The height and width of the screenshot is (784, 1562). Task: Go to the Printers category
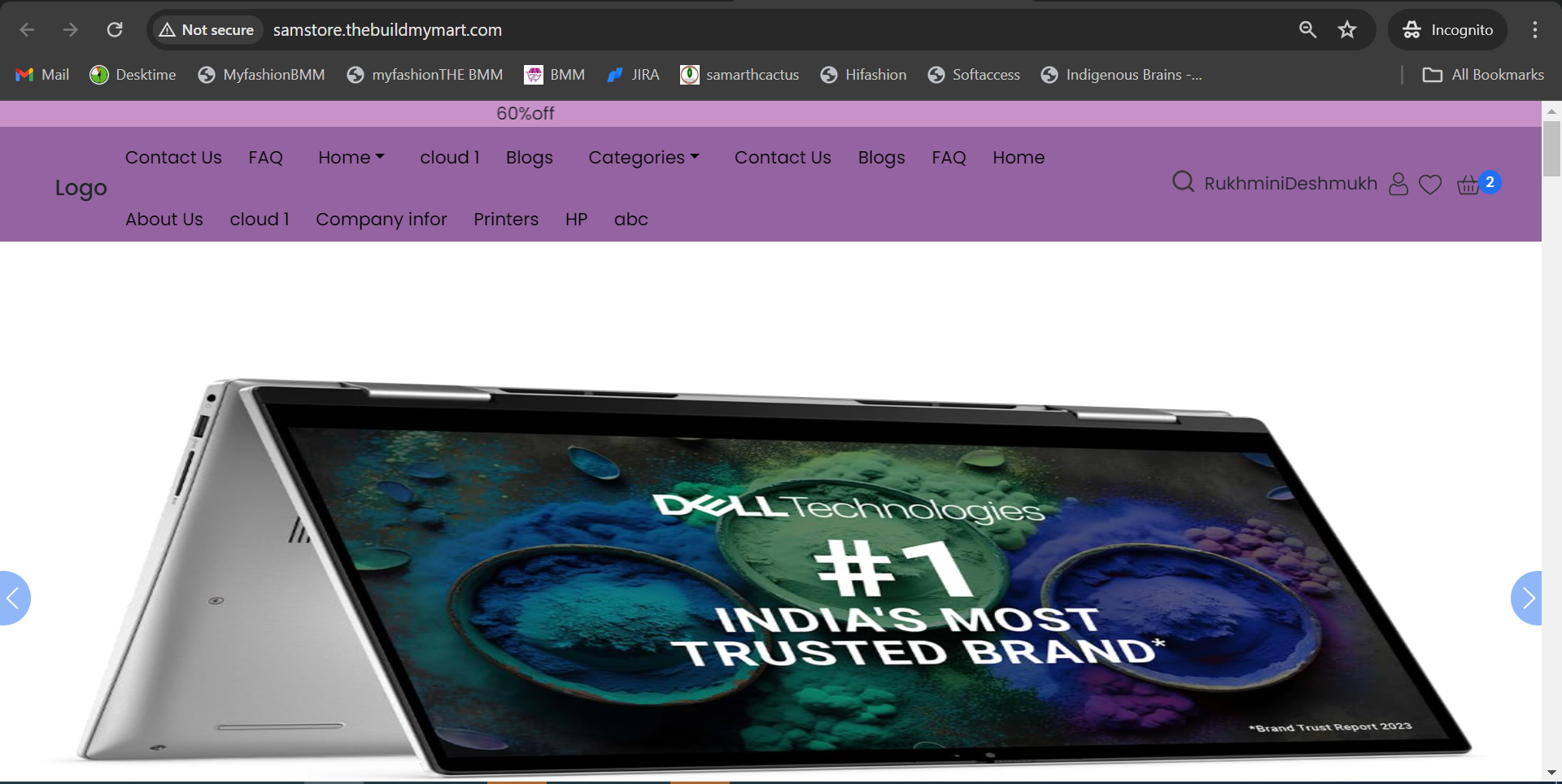click(x=506, y=220)
